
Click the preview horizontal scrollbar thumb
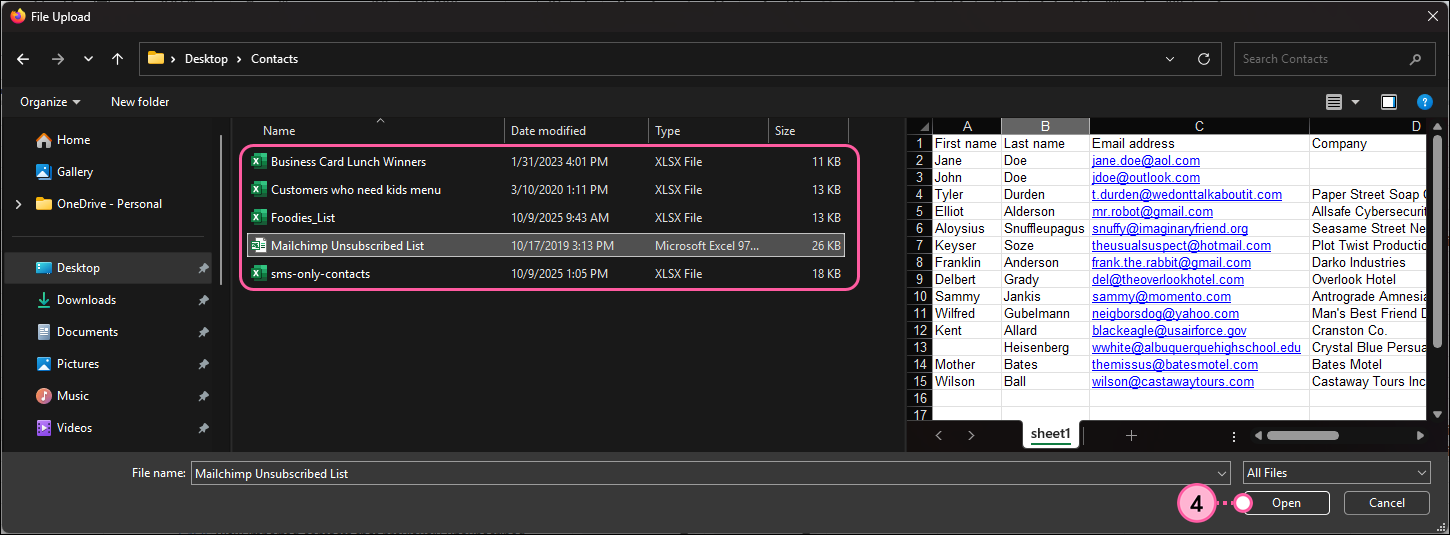(x=1302, y=435)
